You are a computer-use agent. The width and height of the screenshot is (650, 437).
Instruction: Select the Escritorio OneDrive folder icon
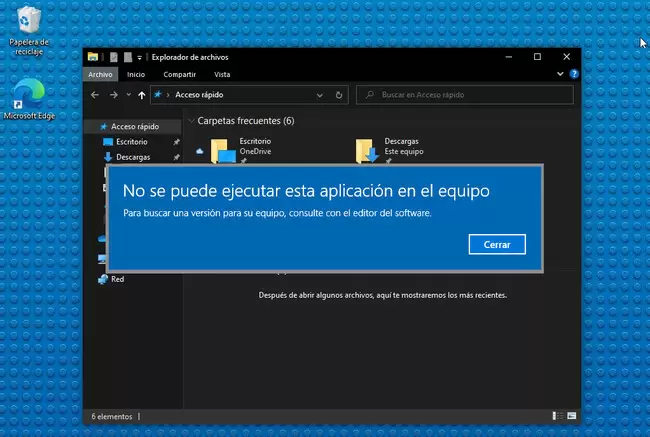tap(223, 151)
